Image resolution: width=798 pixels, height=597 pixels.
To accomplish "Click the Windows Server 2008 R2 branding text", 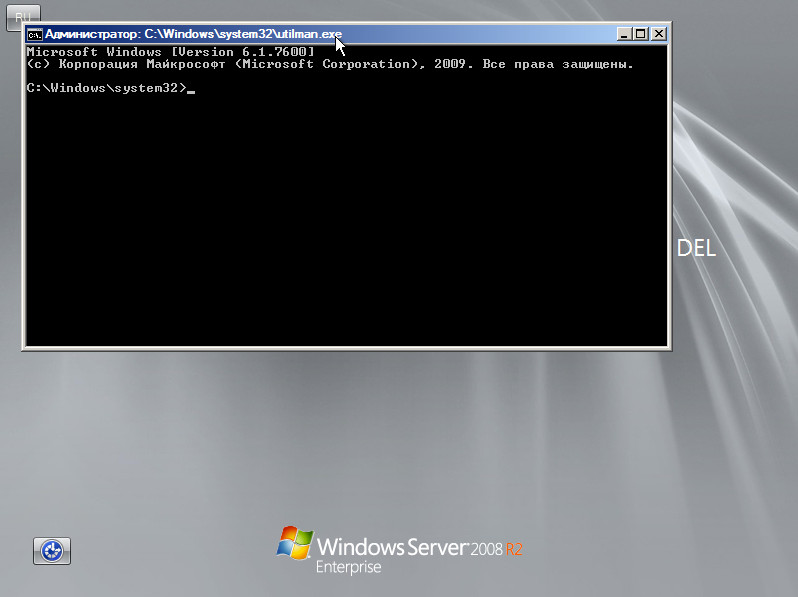I will coord(420,548).
